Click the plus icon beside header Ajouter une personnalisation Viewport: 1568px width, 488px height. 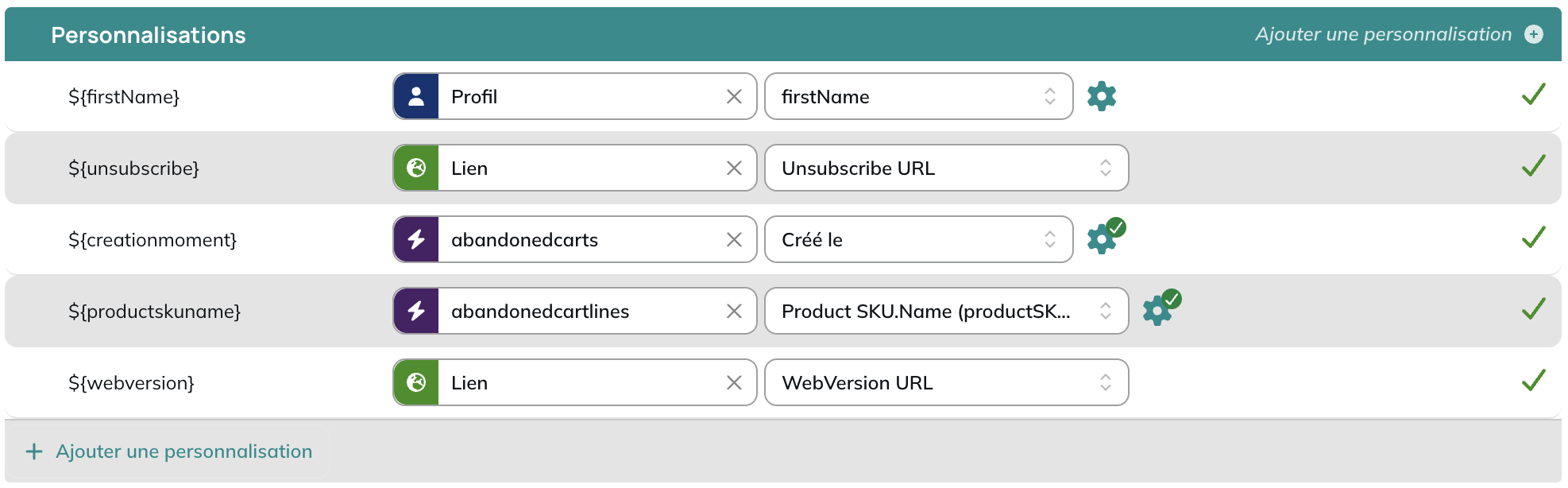pos(1534,34)
